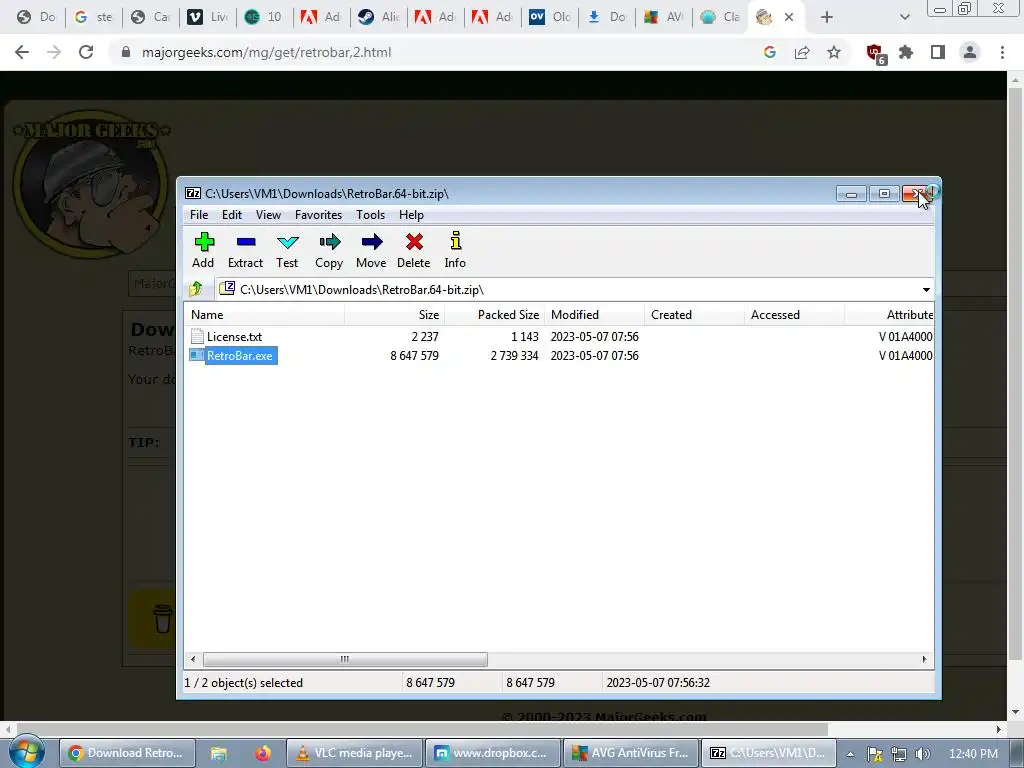The image size is (1024, 768).
Task: Open the Windows Start button
Action: [x=26, y=752]
